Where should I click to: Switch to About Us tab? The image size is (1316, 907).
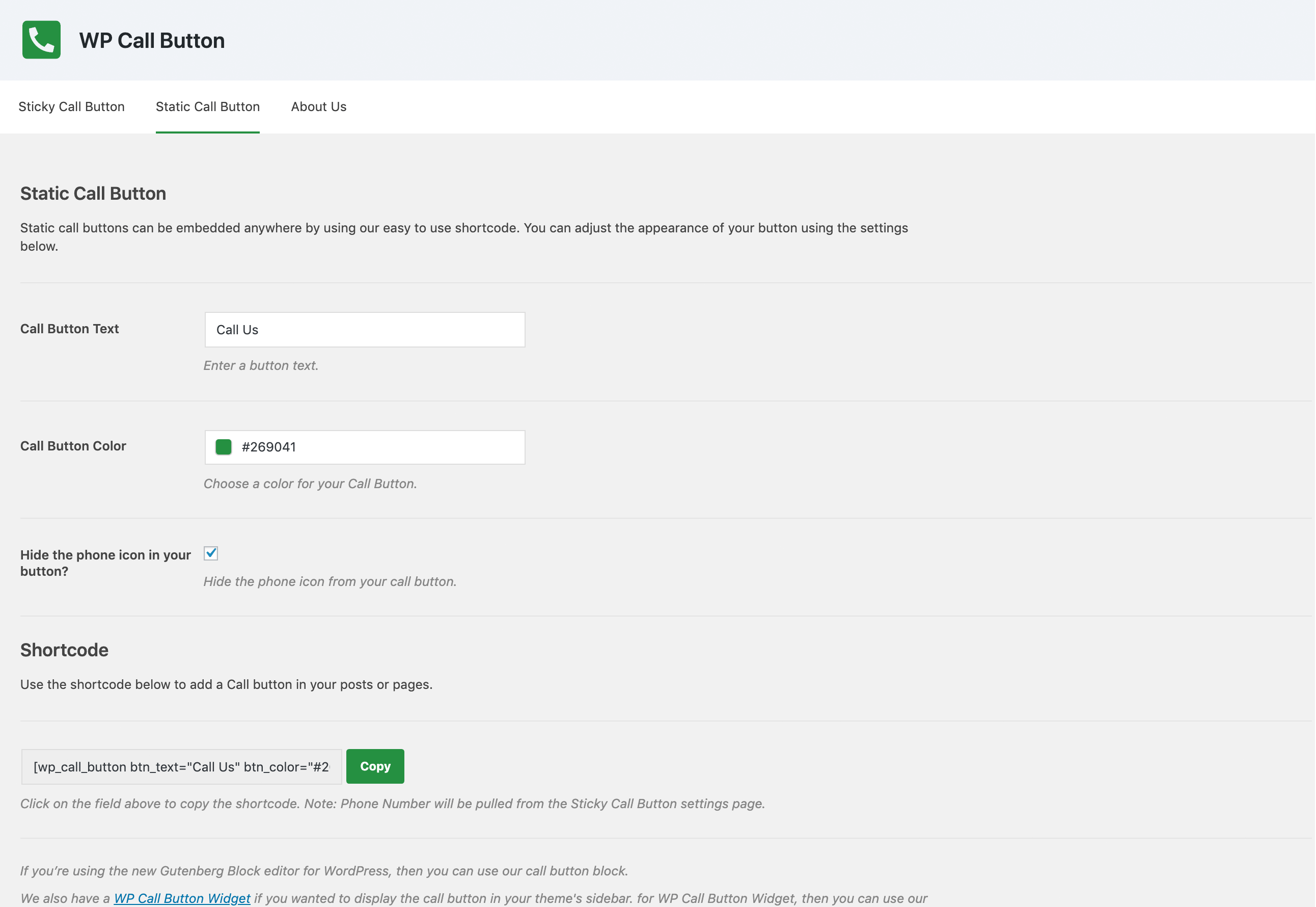point(318,105)
